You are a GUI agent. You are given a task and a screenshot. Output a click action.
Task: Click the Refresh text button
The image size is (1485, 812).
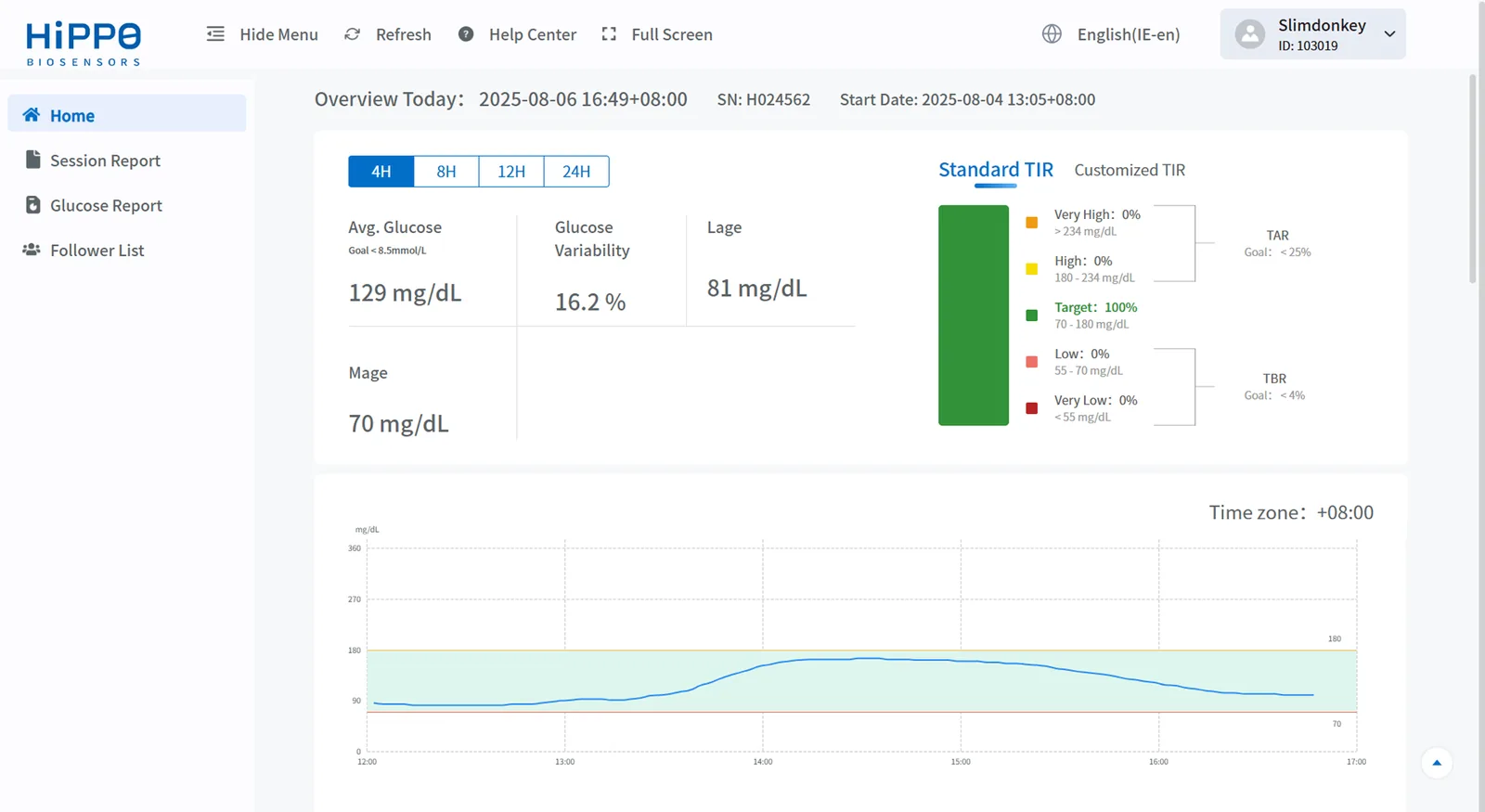tap(404, 34)
